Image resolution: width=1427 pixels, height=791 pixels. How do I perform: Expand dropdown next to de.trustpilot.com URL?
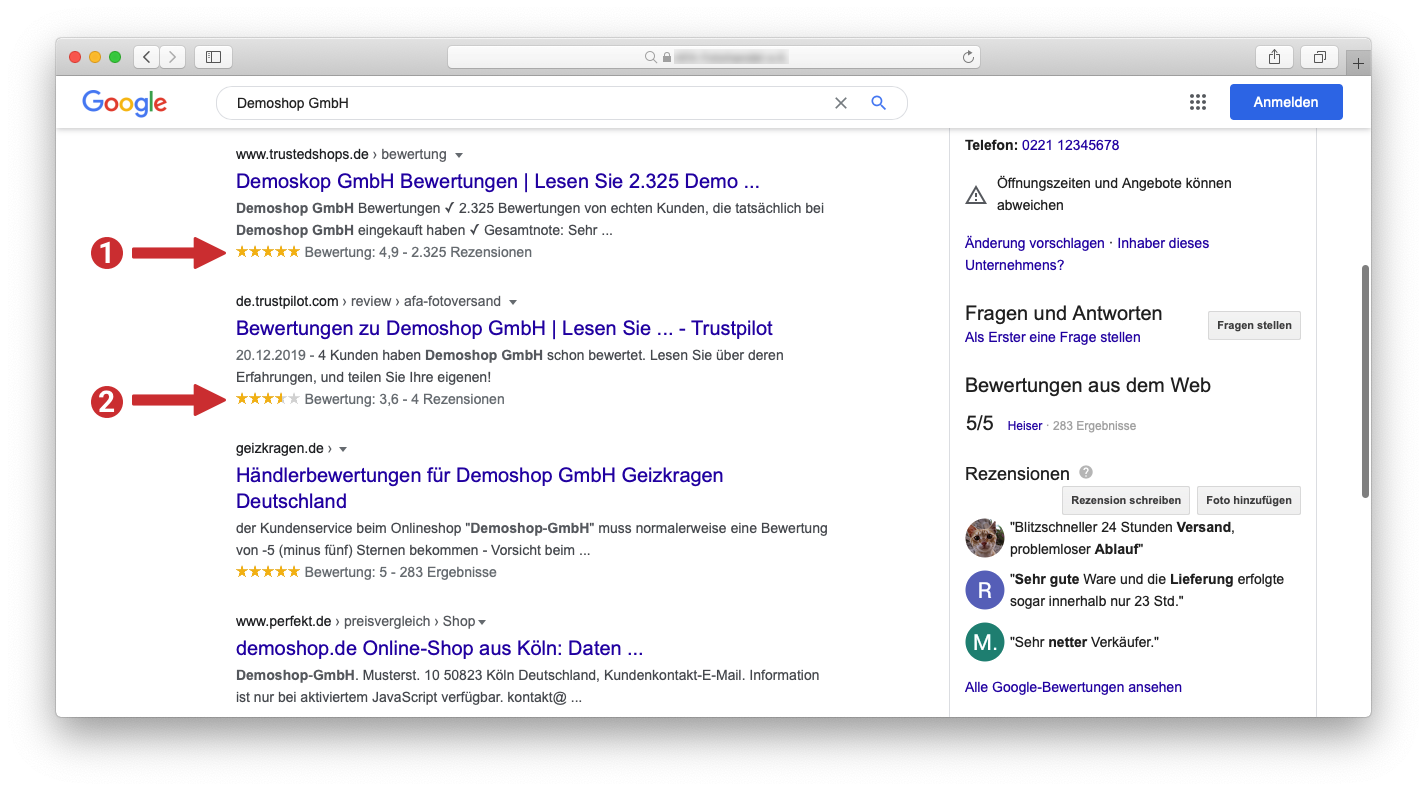coord(512,302)
